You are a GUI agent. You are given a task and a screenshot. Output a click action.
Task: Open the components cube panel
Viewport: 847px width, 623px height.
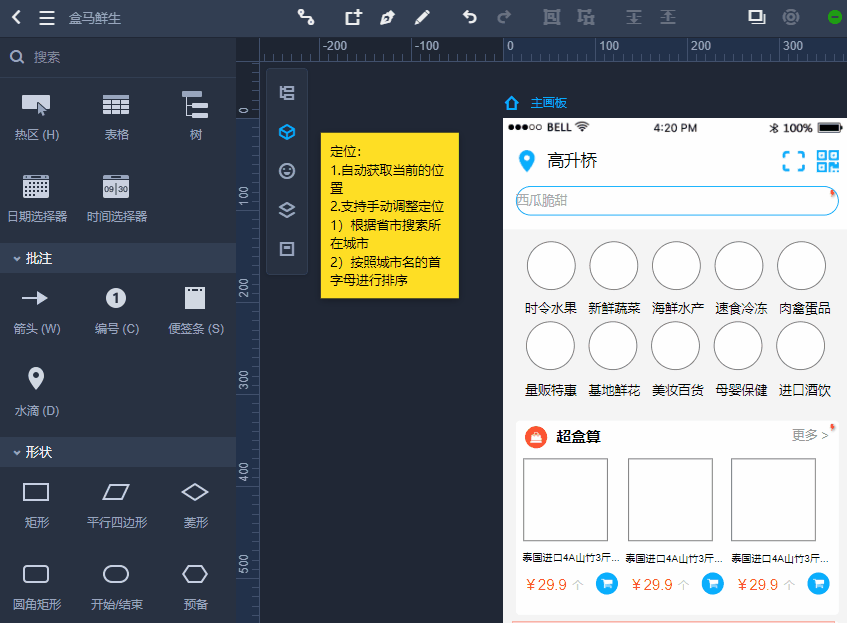287,132
